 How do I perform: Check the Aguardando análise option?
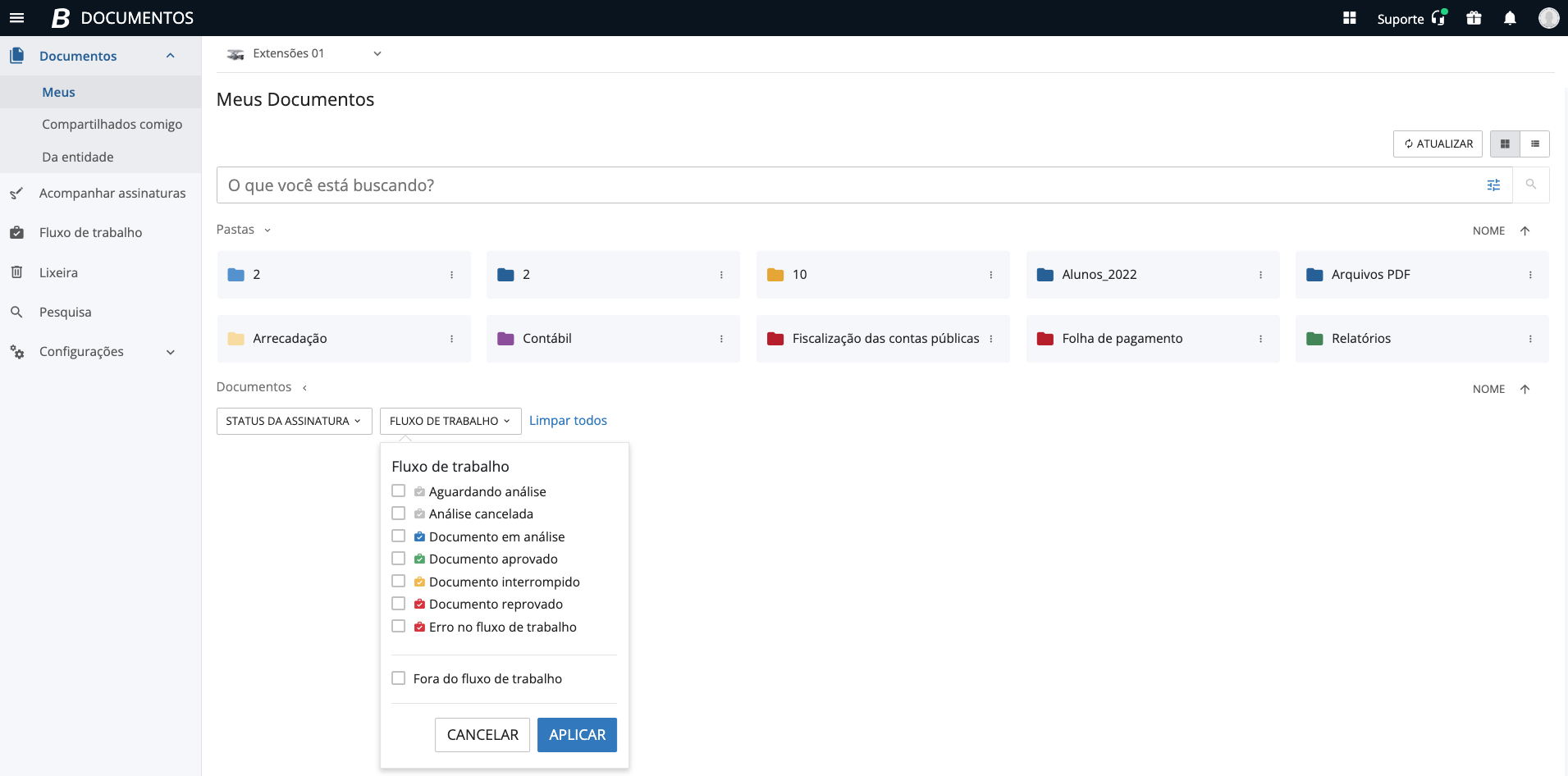399,491
